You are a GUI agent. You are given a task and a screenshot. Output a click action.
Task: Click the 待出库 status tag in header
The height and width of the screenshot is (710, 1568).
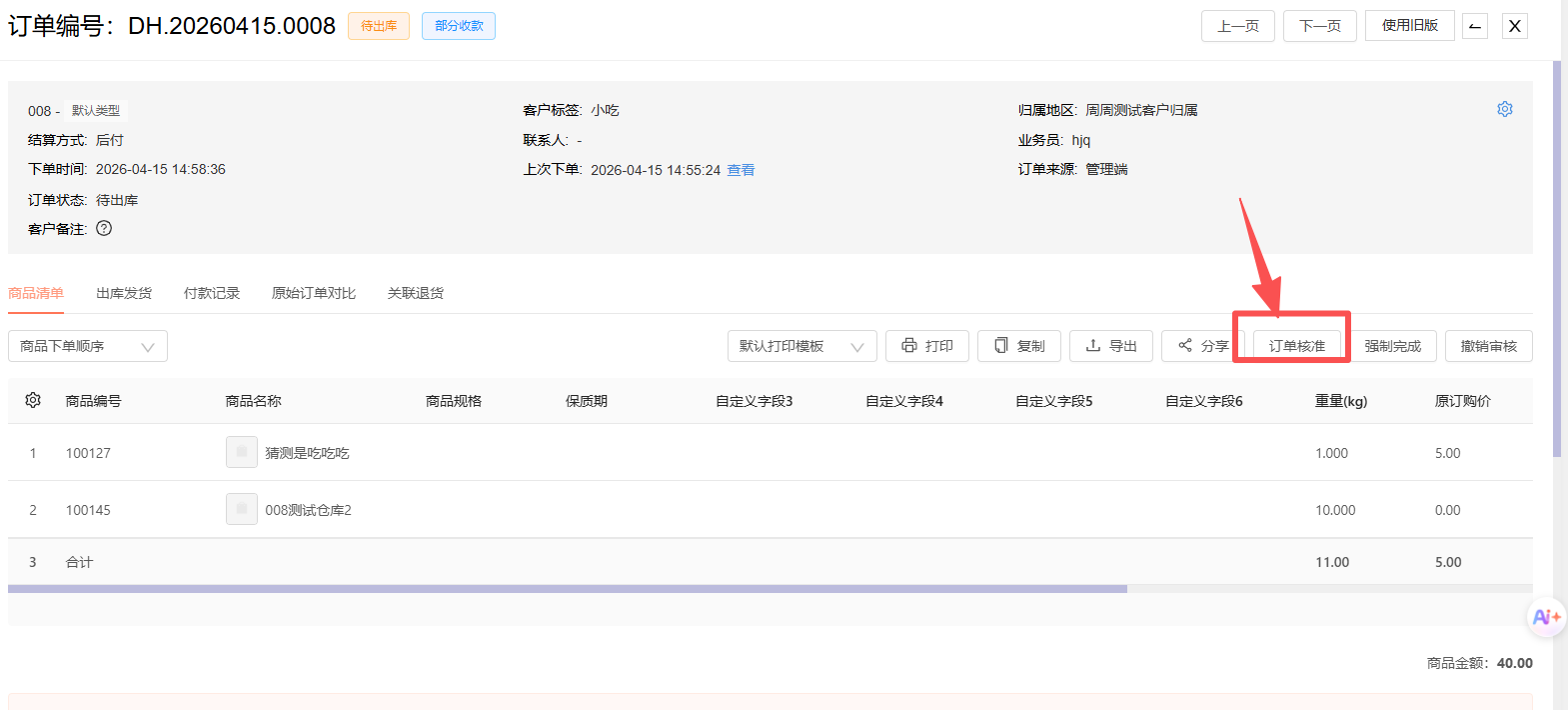coord(379,26)
